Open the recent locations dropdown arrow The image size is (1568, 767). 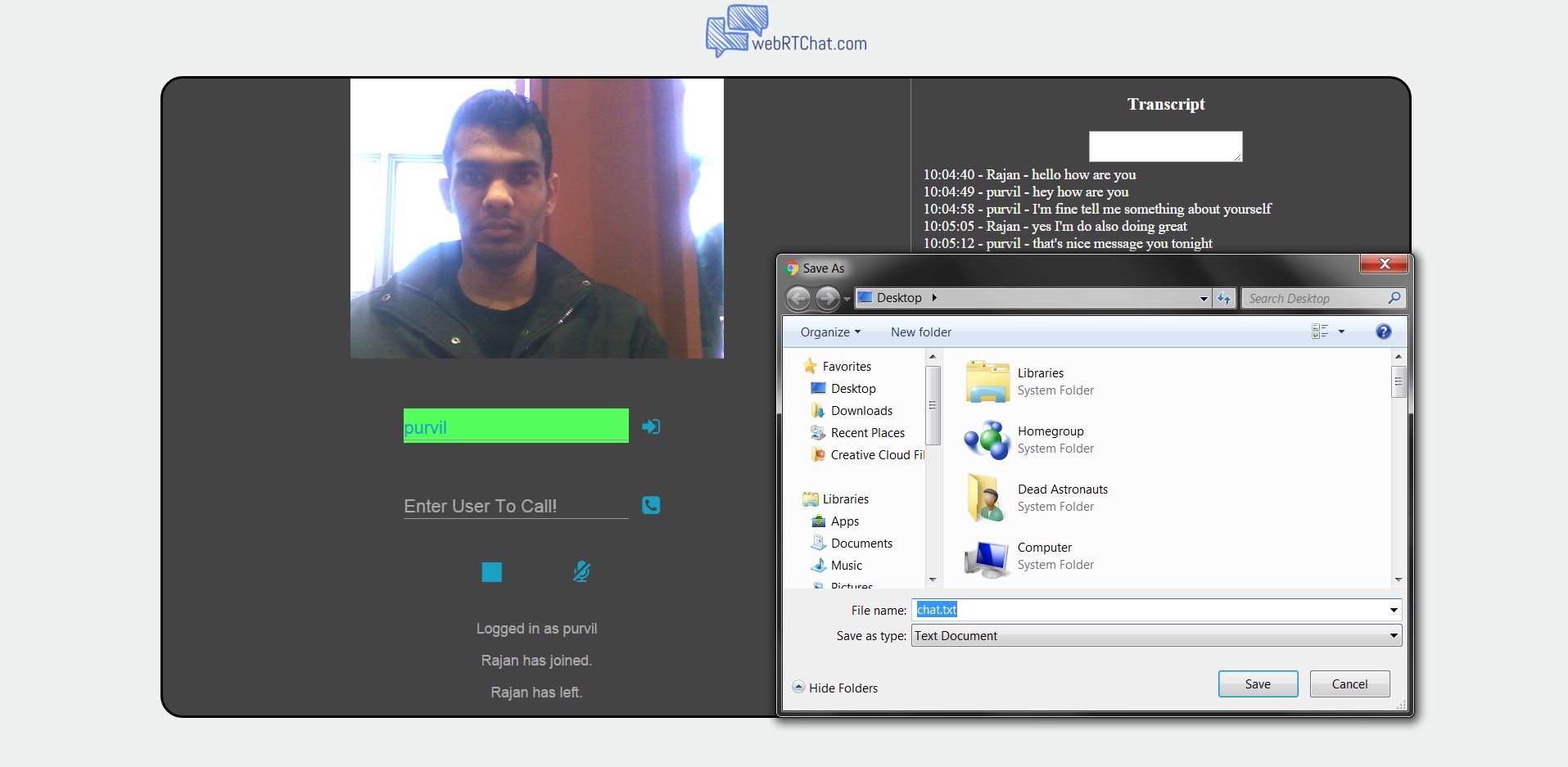847,300
